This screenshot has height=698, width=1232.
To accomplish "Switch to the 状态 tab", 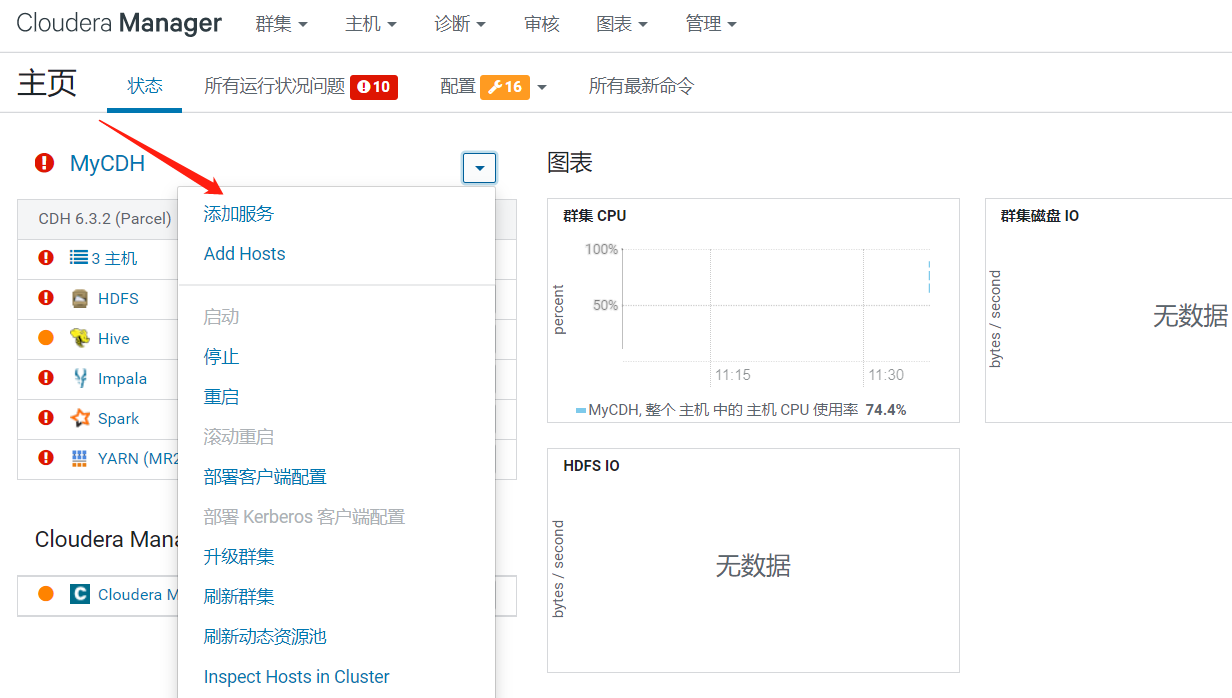I will tap(145, 86).
